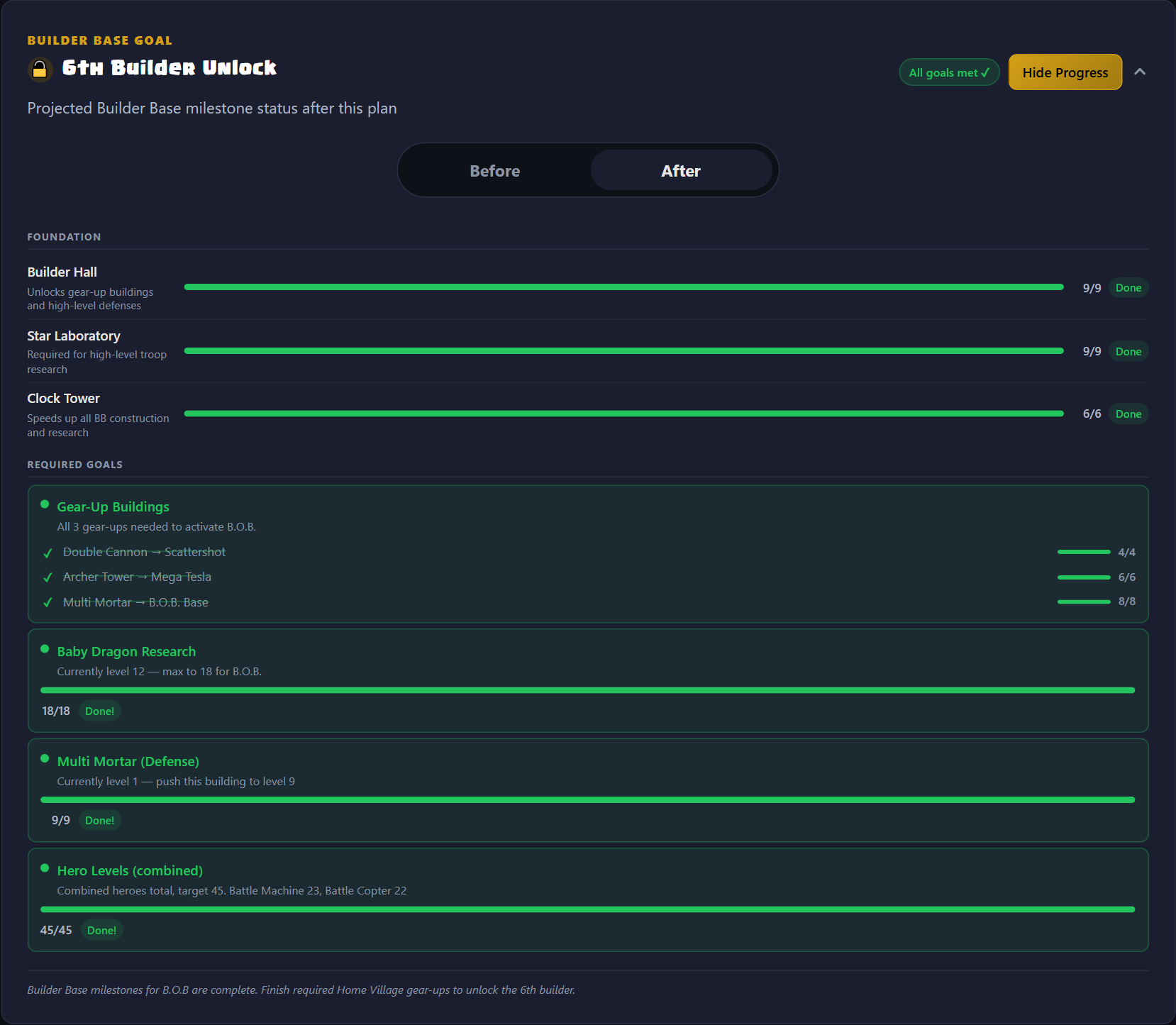The image size is (1176, 1025).
Task: Click the padlock icon beside 6th Builder Unlock
Action: tap(40, 69)
